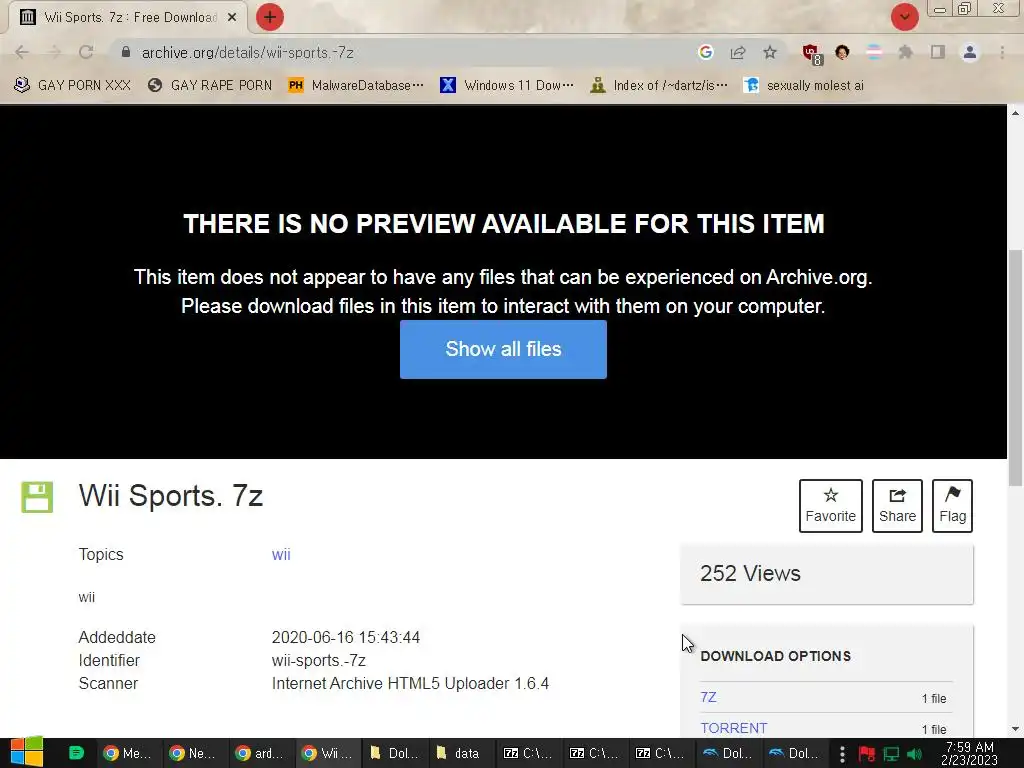Click the page vertical scrollbar thumb
The height and width of the screenshot is (768, 1024).
1015,368
